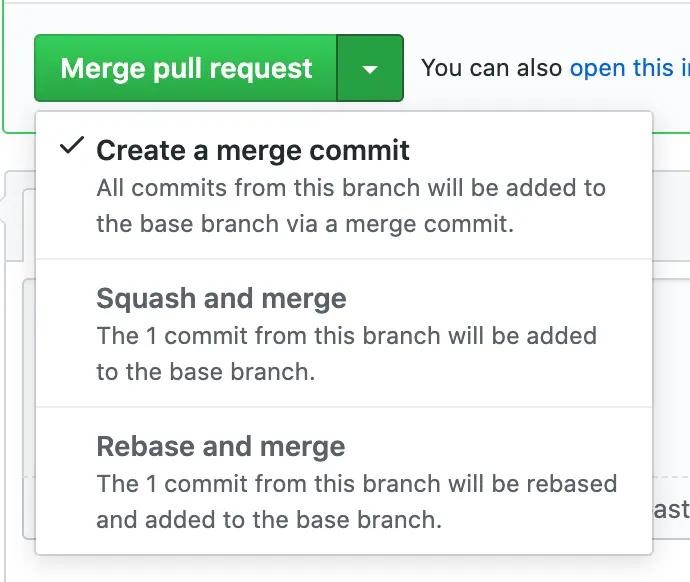
Task: Toggle the merge options dropdown caret
Action: (x=370, y=69)
